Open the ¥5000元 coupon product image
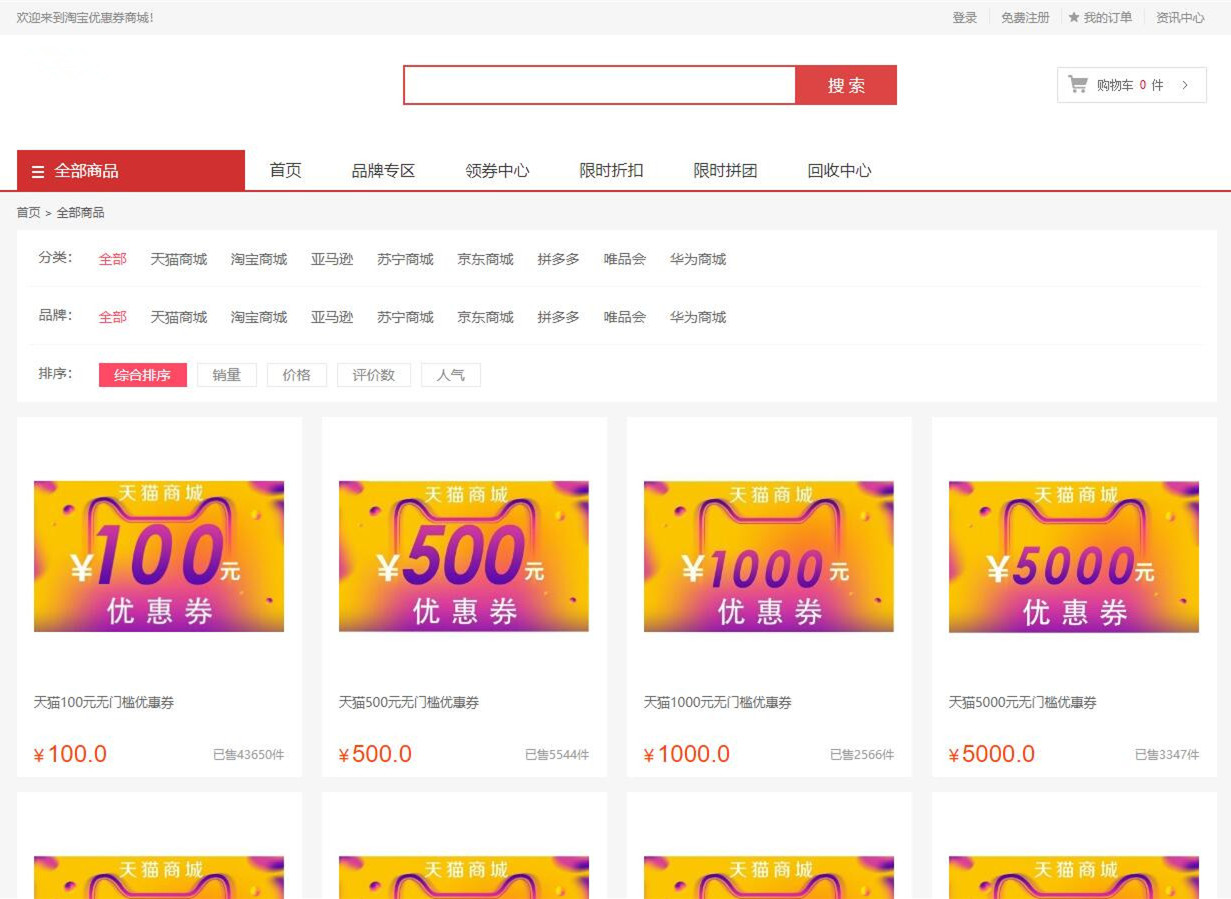The image size is (1231, 899). point(1074,556)
